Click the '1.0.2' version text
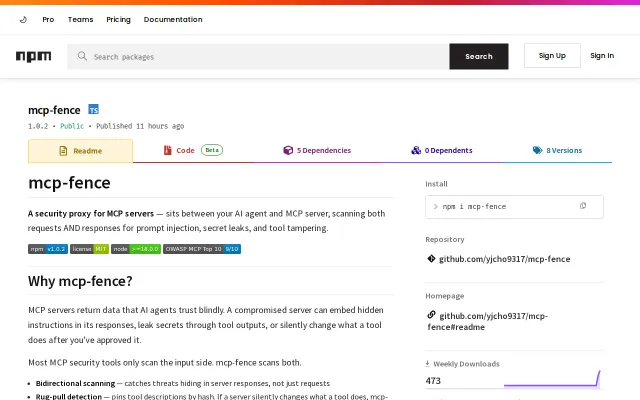640x400 pixels. click(x=38, y=126)
